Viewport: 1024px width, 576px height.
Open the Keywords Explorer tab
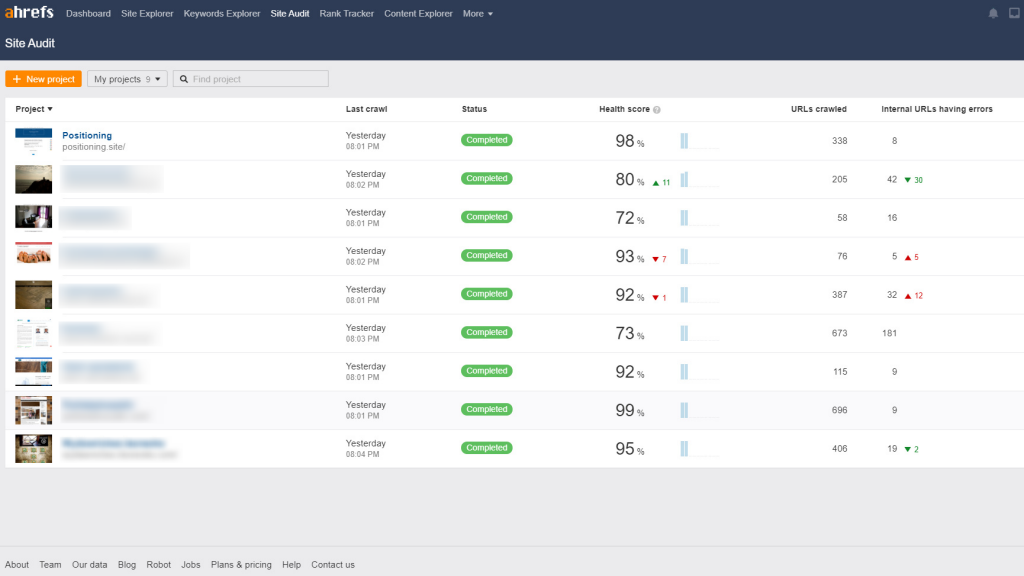pos(221,13)
